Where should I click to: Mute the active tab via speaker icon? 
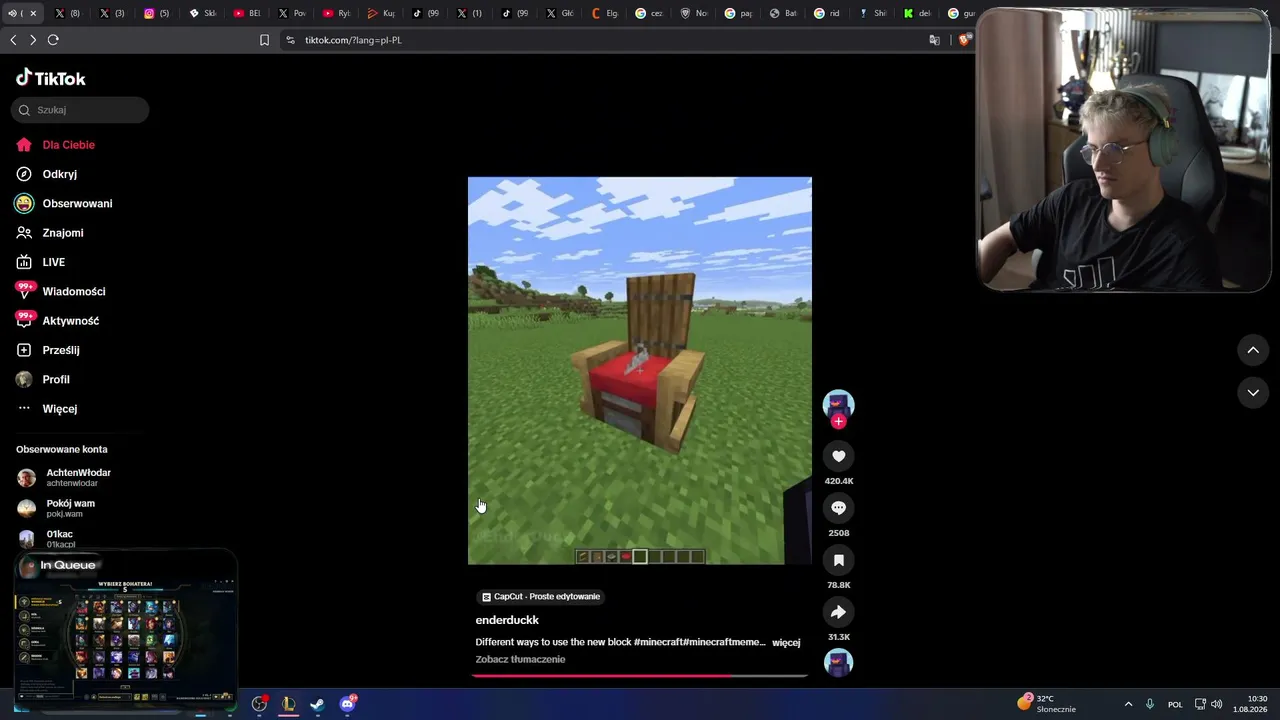(14, 14)
